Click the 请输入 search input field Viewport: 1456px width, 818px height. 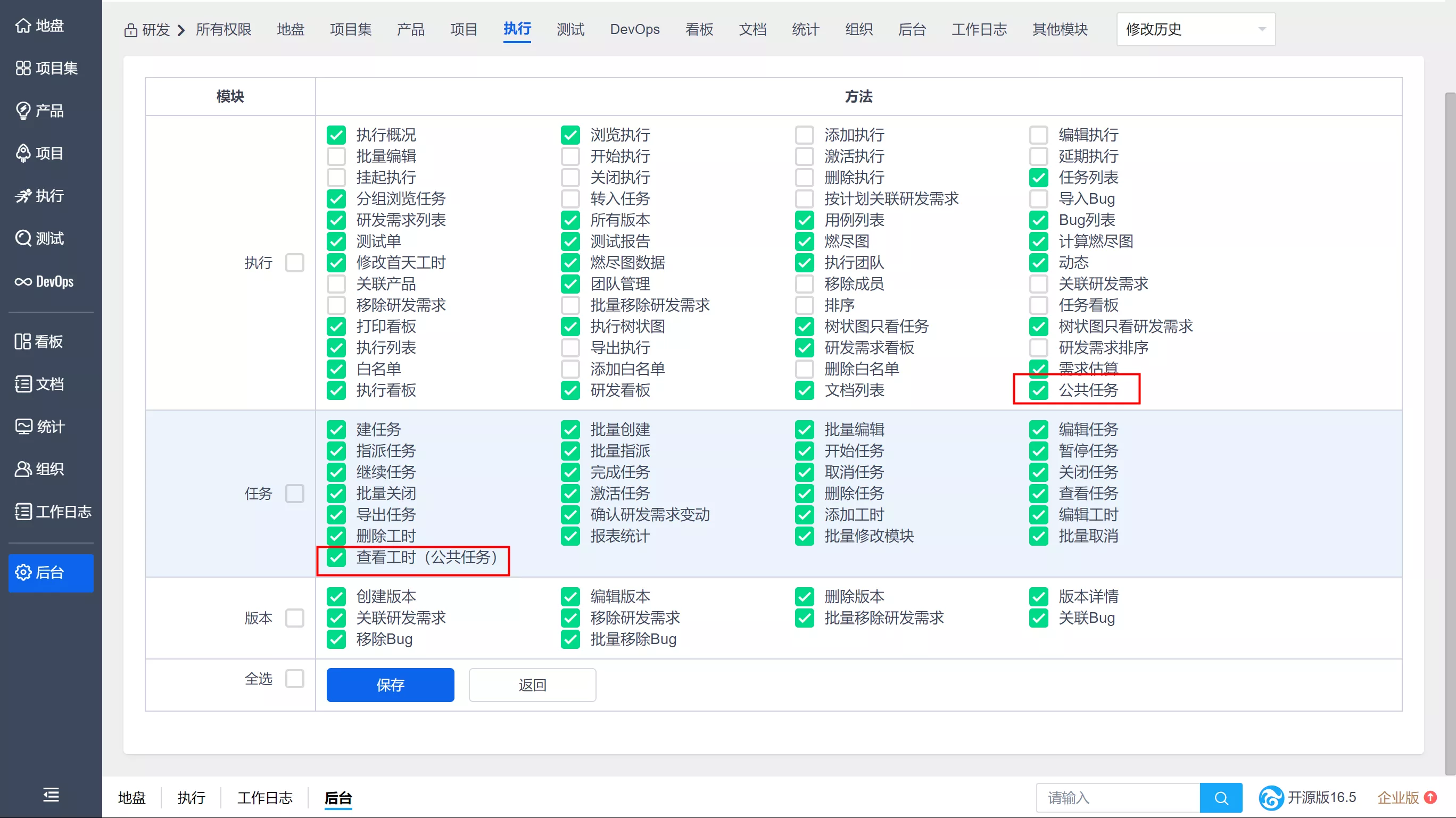coord(1118,798)
